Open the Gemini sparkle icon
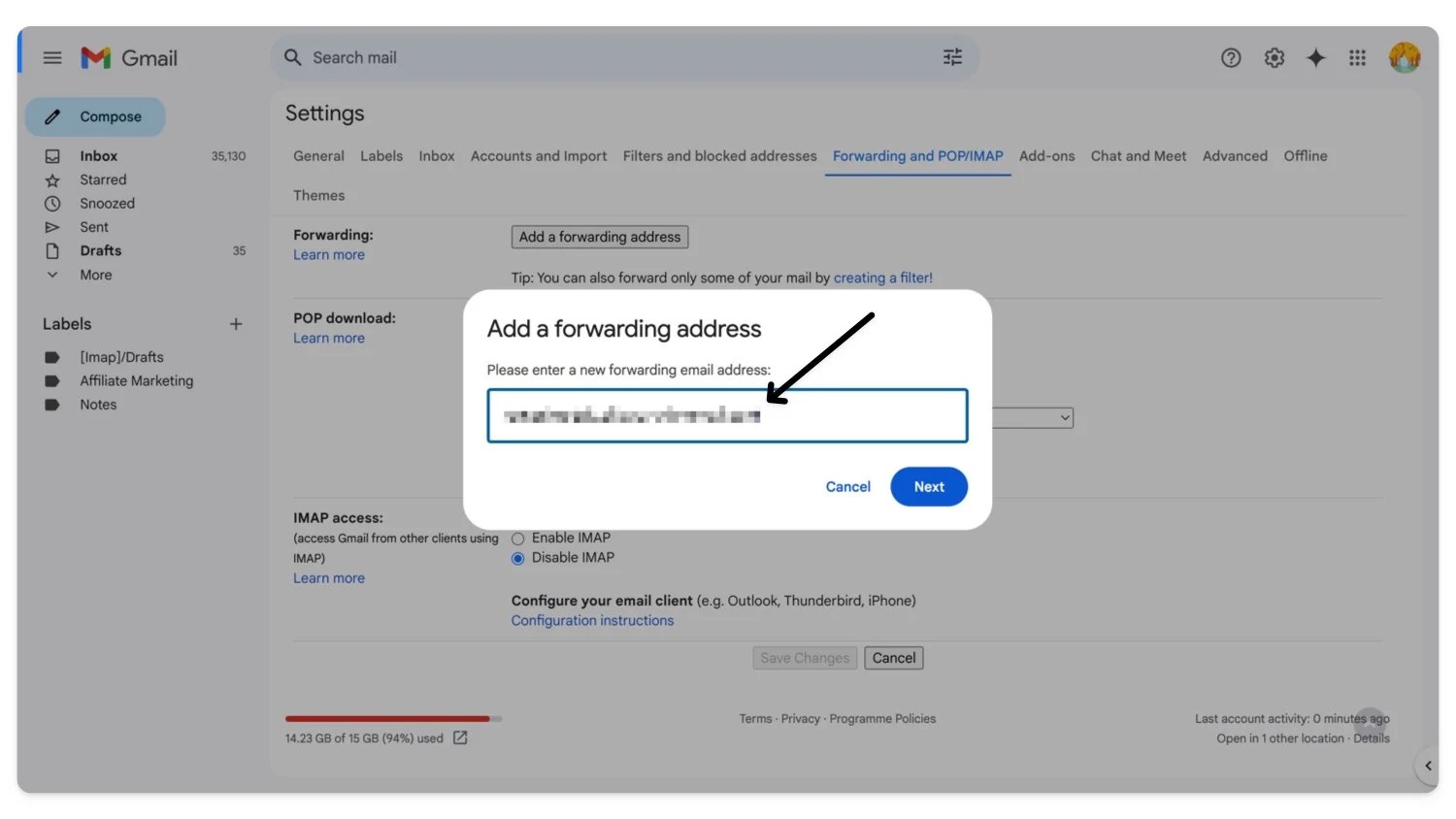Screen dimensions: 1456x819 coord(1315,58)
